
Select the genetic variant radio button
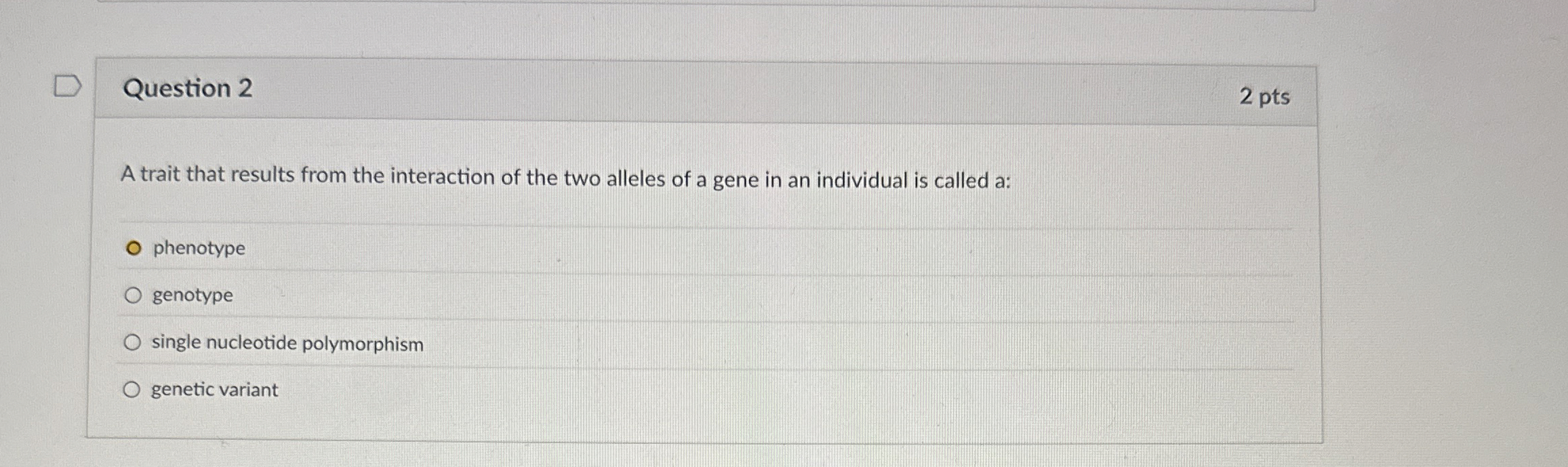point(134,388)
